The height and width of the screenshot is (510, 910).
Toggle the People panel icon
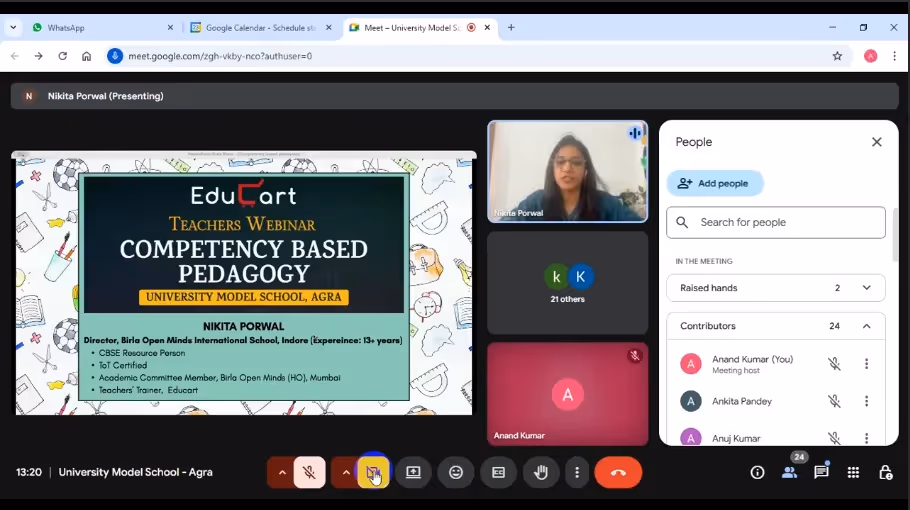tap(789, 472)
